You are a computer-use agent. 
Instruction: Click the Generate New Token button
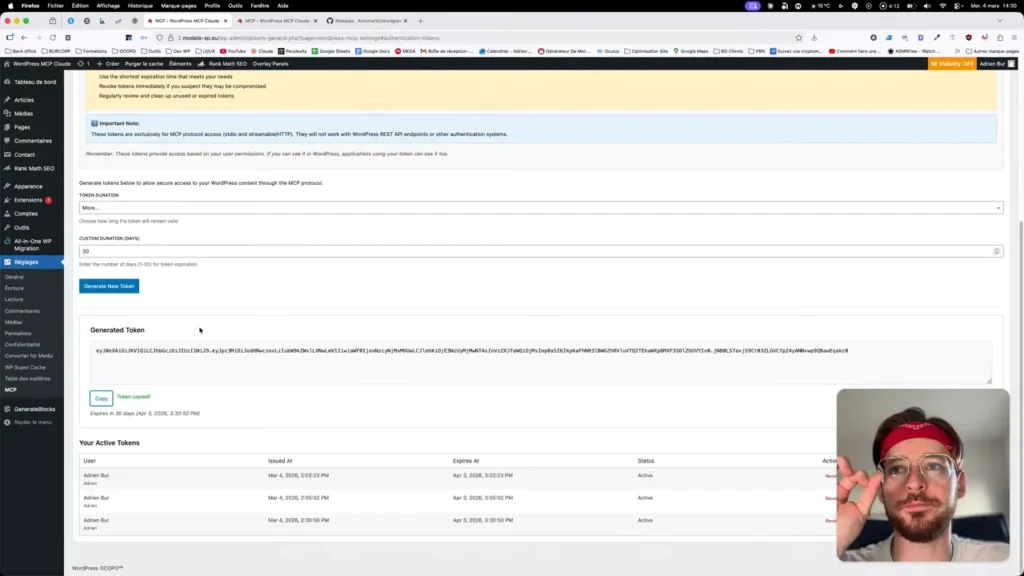coord(109,286)
